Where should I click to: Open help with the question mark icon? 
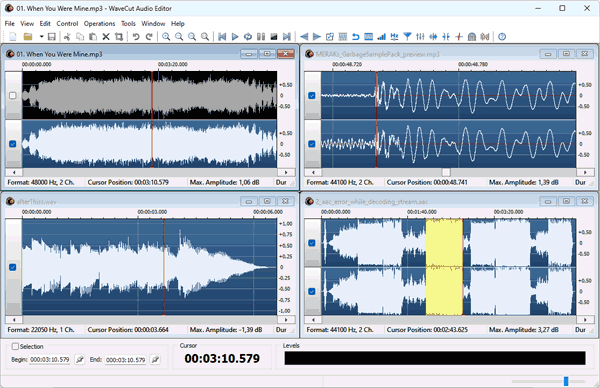pos(502,37)
